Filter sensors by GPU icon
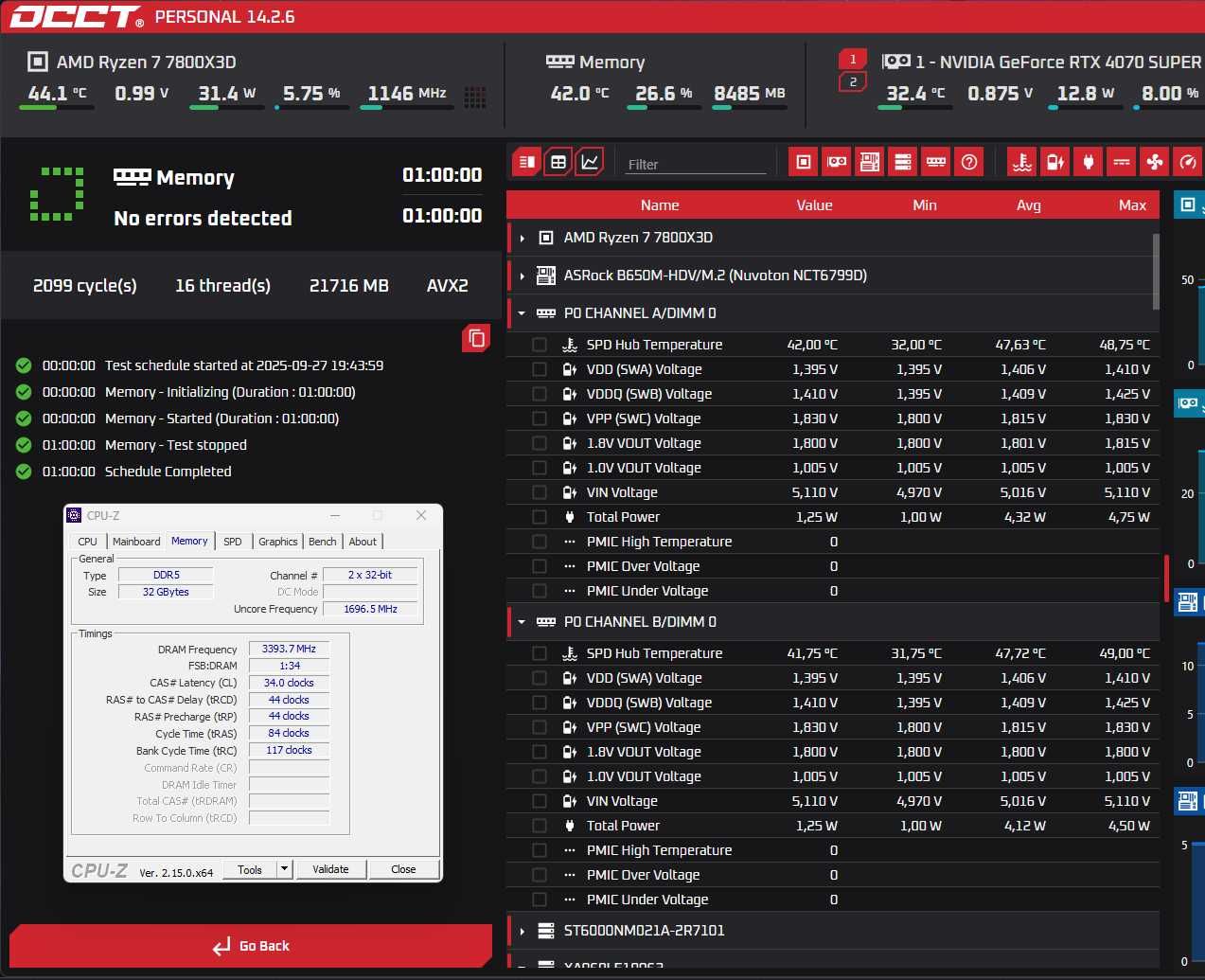1205x980 pixels. pyautogui.click(x=837, y=162)
